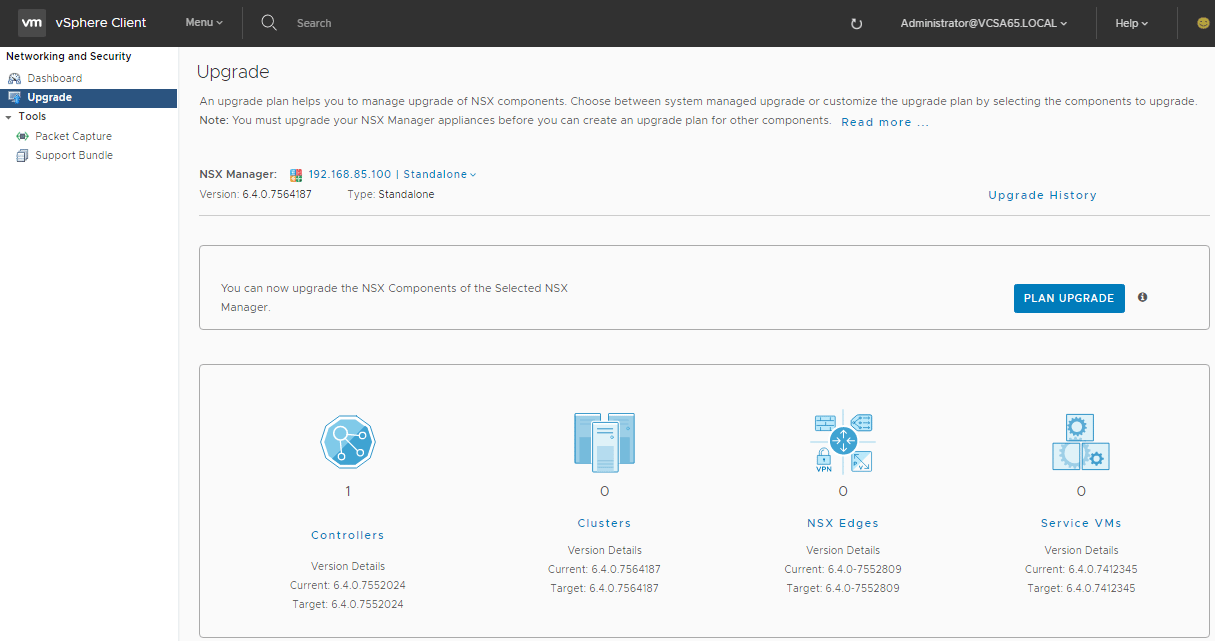Click the Controllers count 1
Image resolution: width=1215 pixels, height=641 pixels.
tap(348, 491)
